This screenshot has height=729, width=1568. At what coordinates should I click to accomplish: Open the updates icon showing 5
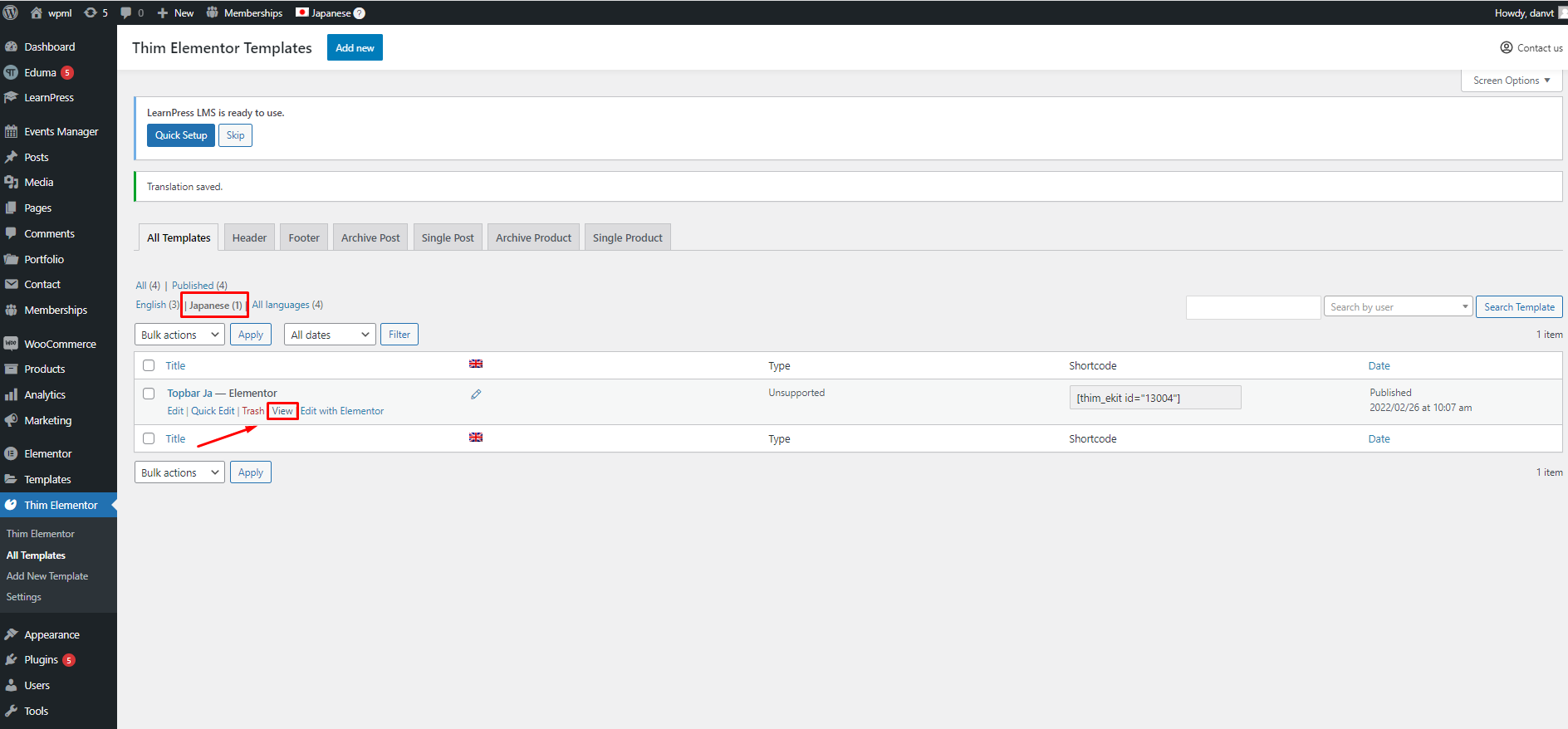tap(91, 12)
